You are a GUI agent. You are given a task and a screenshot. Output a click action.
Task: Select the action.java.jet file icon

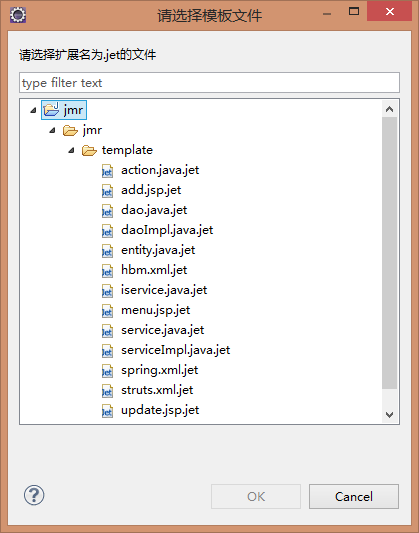[x=107, y=171]
